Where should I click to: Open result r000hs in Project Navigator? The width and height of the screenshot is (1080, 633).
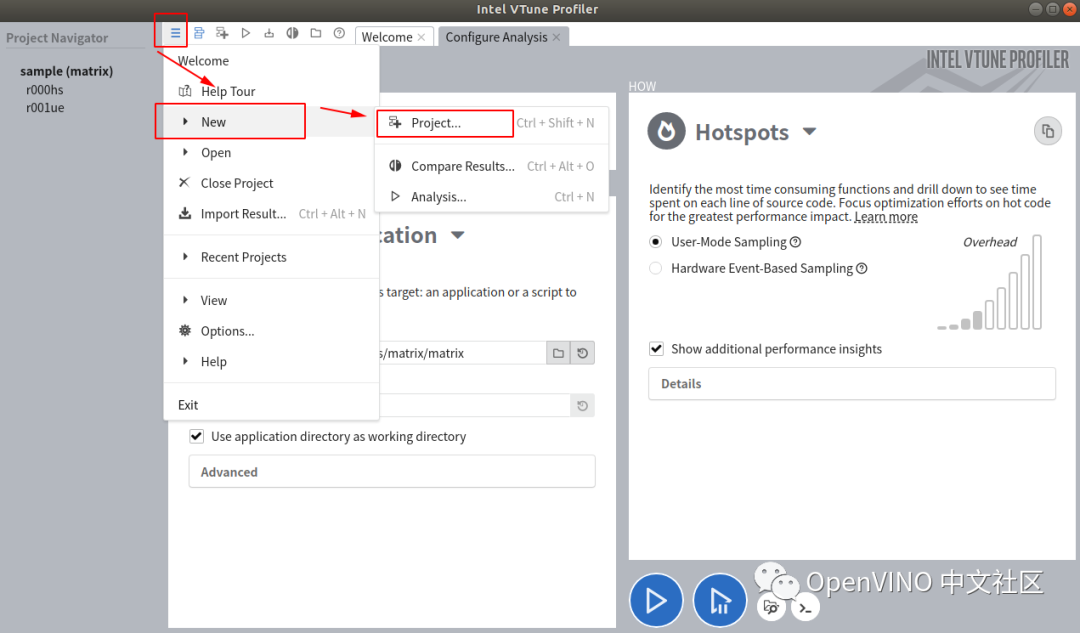[x=45, y=90]
